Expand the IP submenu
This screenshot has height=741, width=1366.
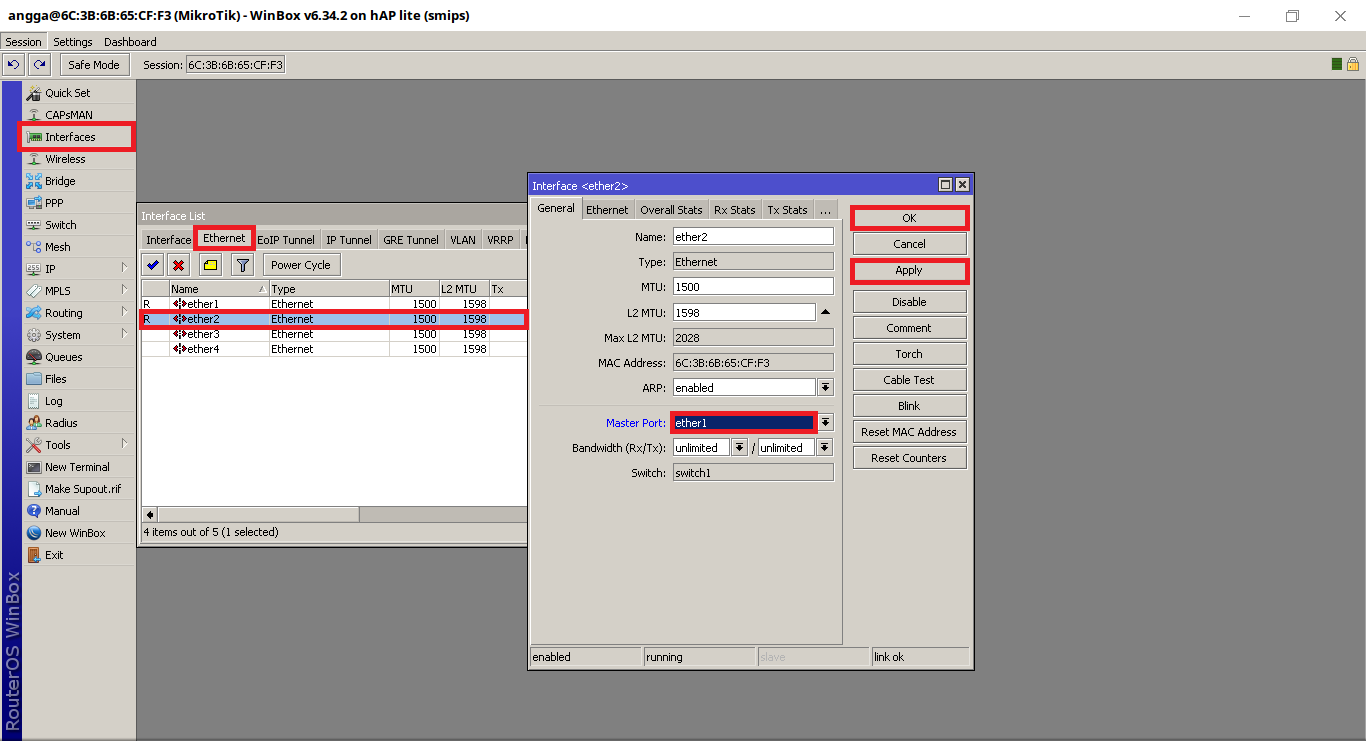[78, 269]
